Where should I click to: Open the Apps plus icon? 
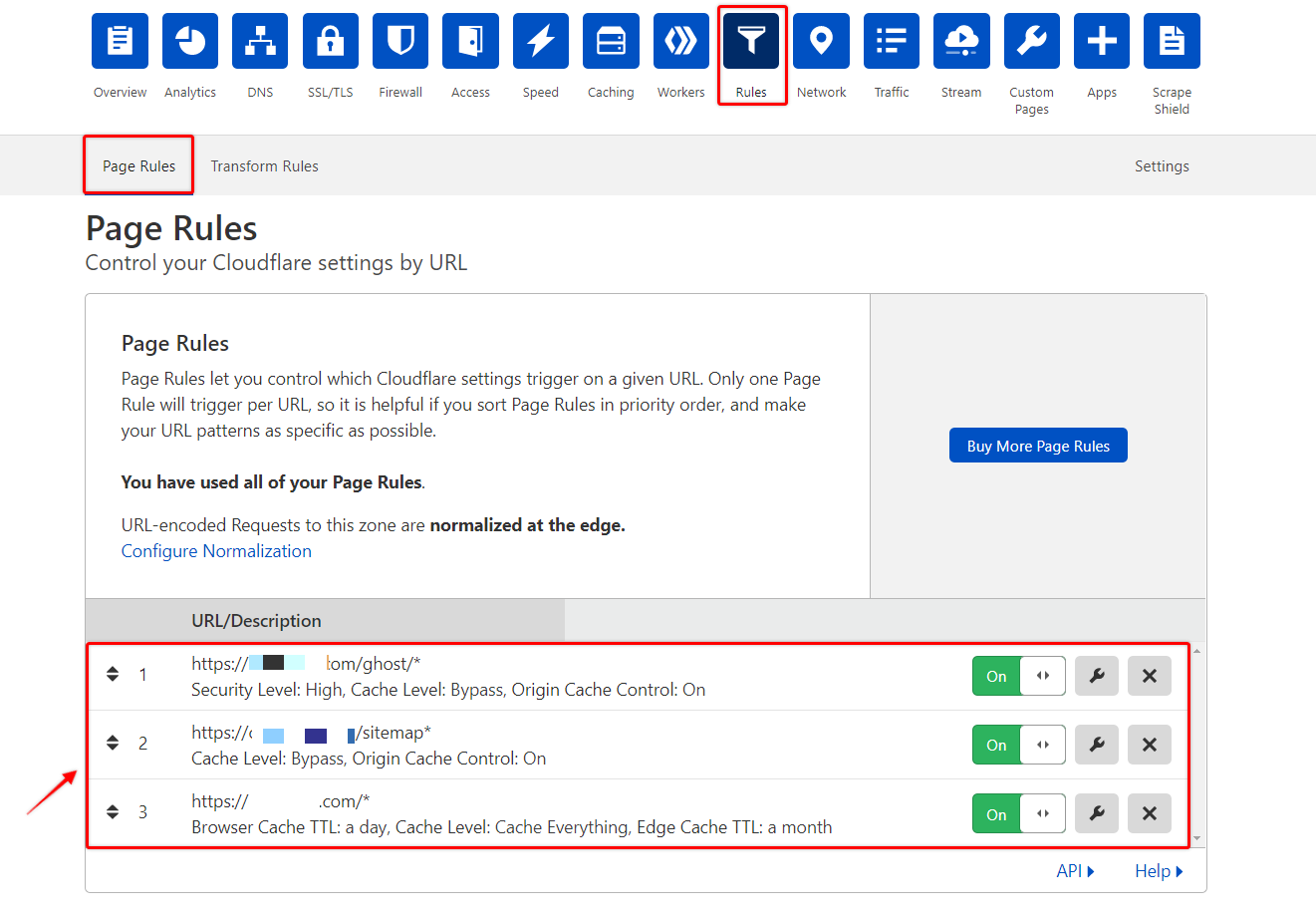click(x=1102, y=41)
